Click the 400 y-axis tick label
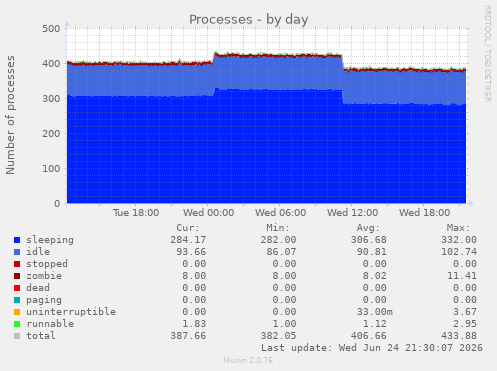The width and height of the screenshot is (497, 371). [x=51, y=64]
